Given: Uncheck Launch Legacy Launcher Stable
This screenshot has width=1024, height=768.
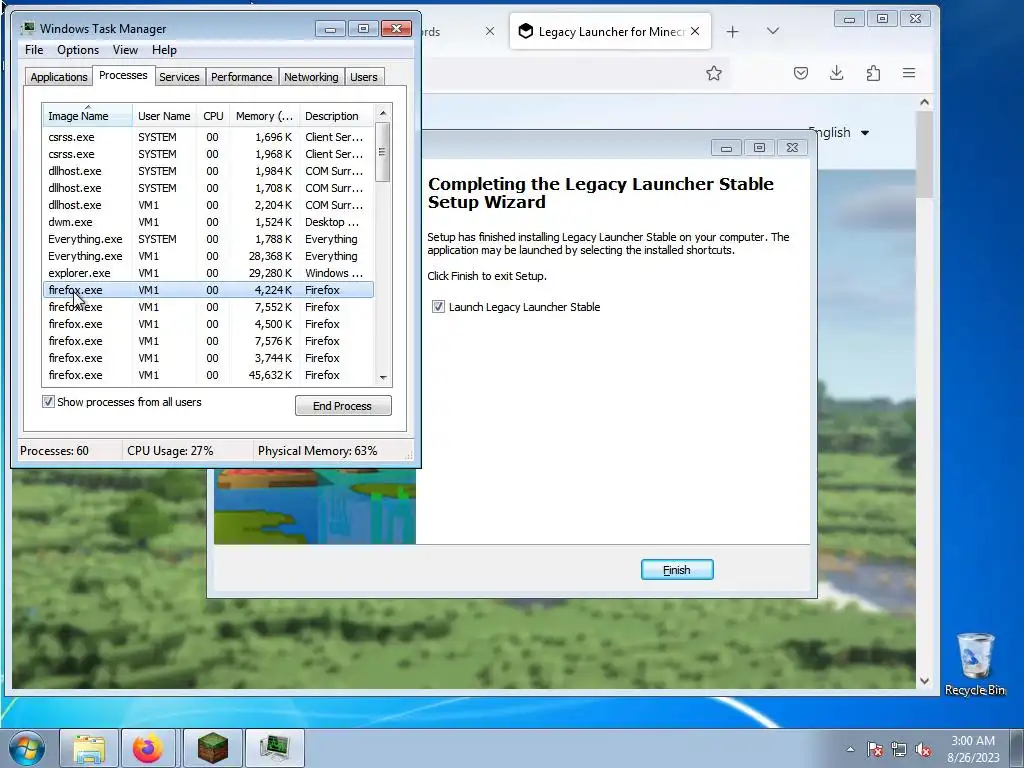Looking at the screenshot, I should click(x=438, y=306).
